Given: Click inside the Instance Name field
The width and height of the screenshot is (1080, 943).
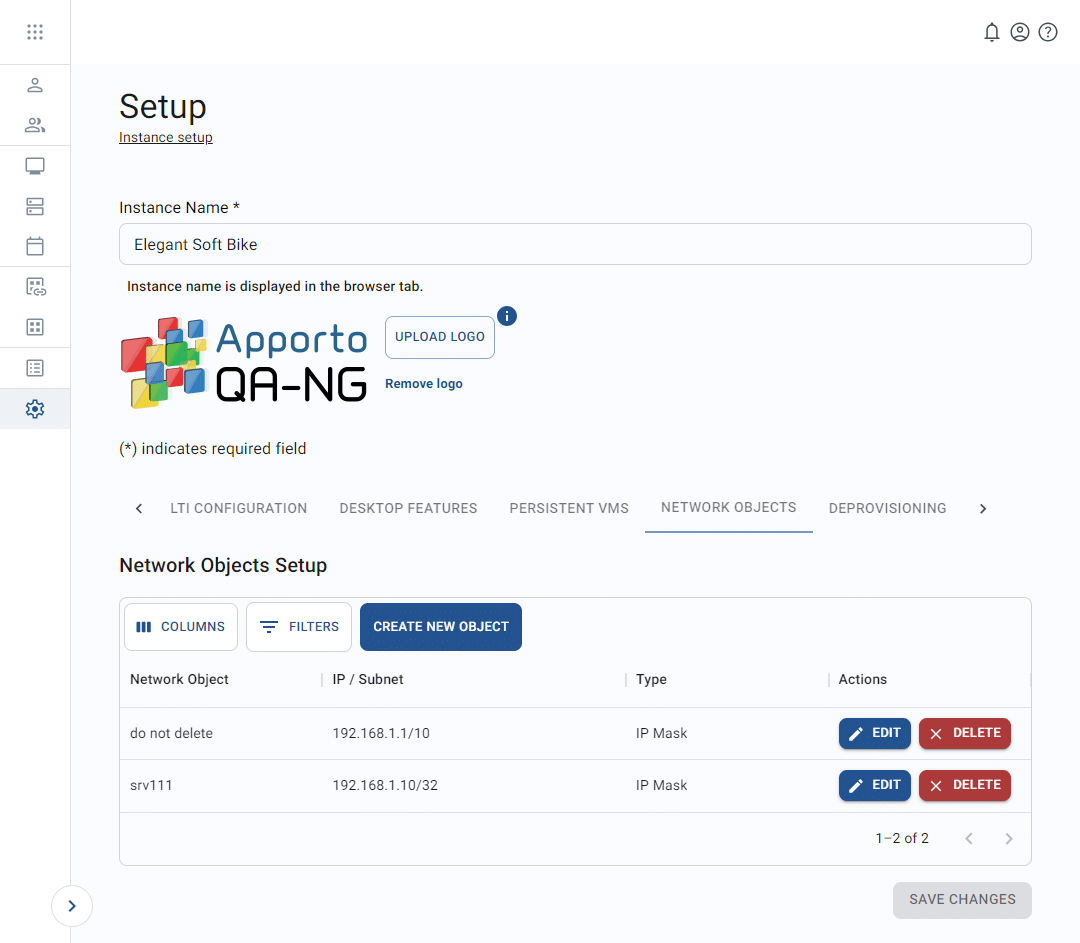Looking at the screenshot, I should (575, 244).
